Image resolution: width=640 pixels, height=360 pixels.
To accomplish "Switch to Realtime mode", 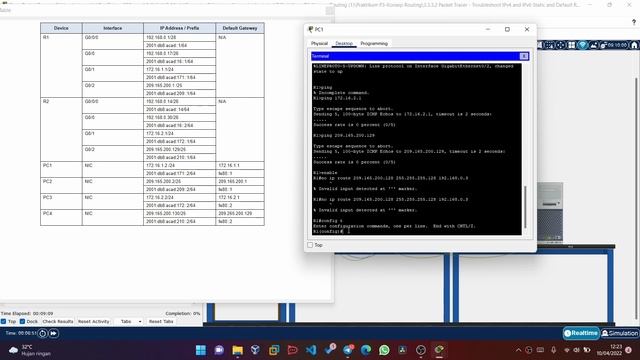I will coord(581,333).
